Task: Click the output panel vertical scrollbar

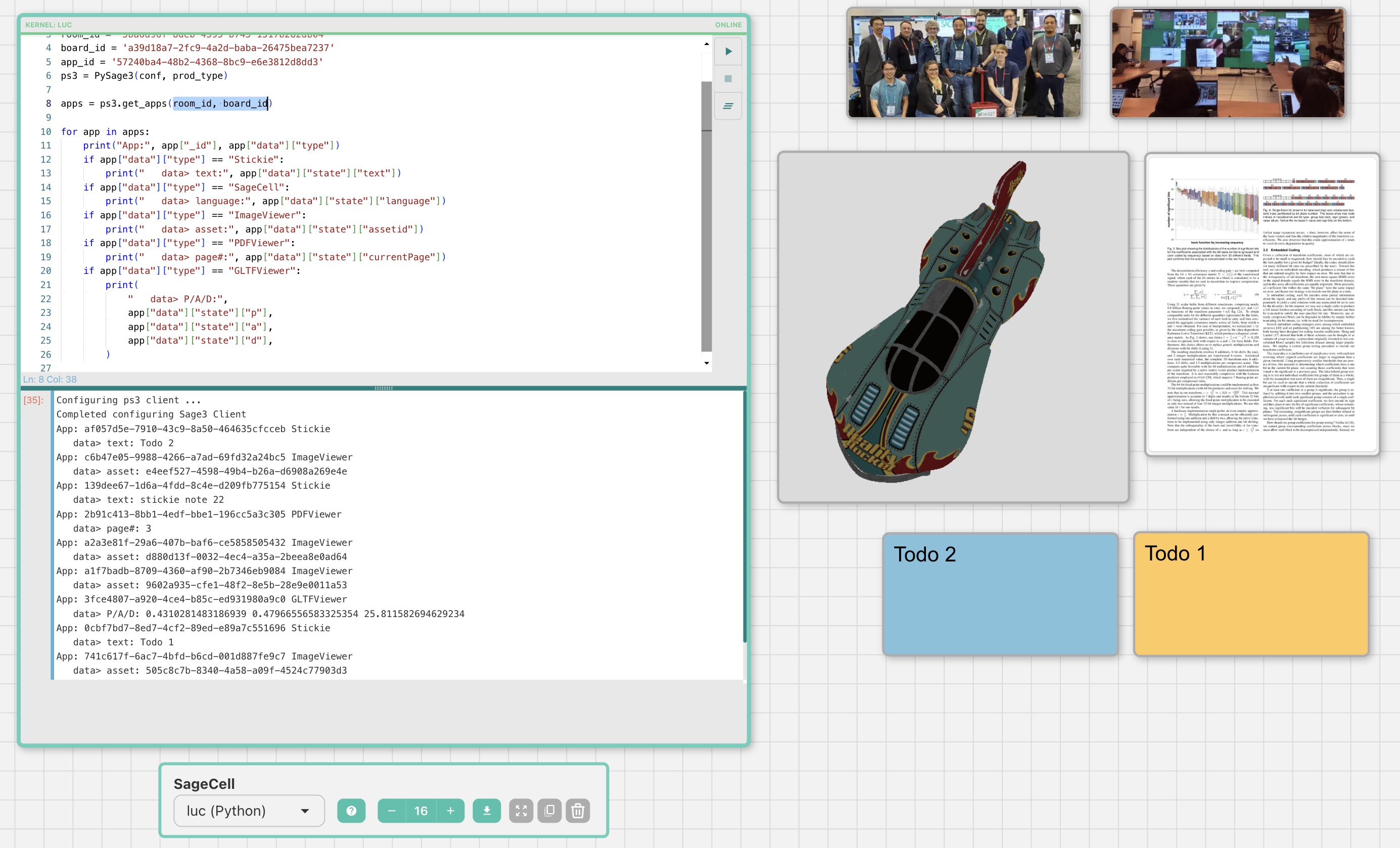Action: tap(744, 516)
